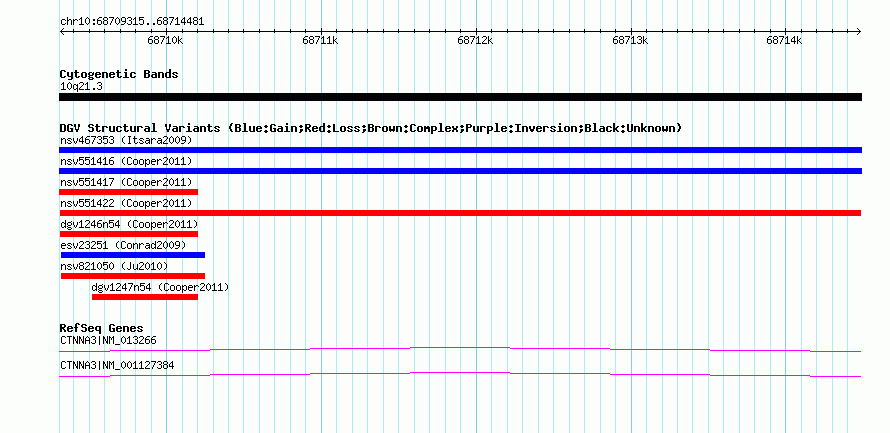Click the blue esv23251 gain bar

[133, 255]
